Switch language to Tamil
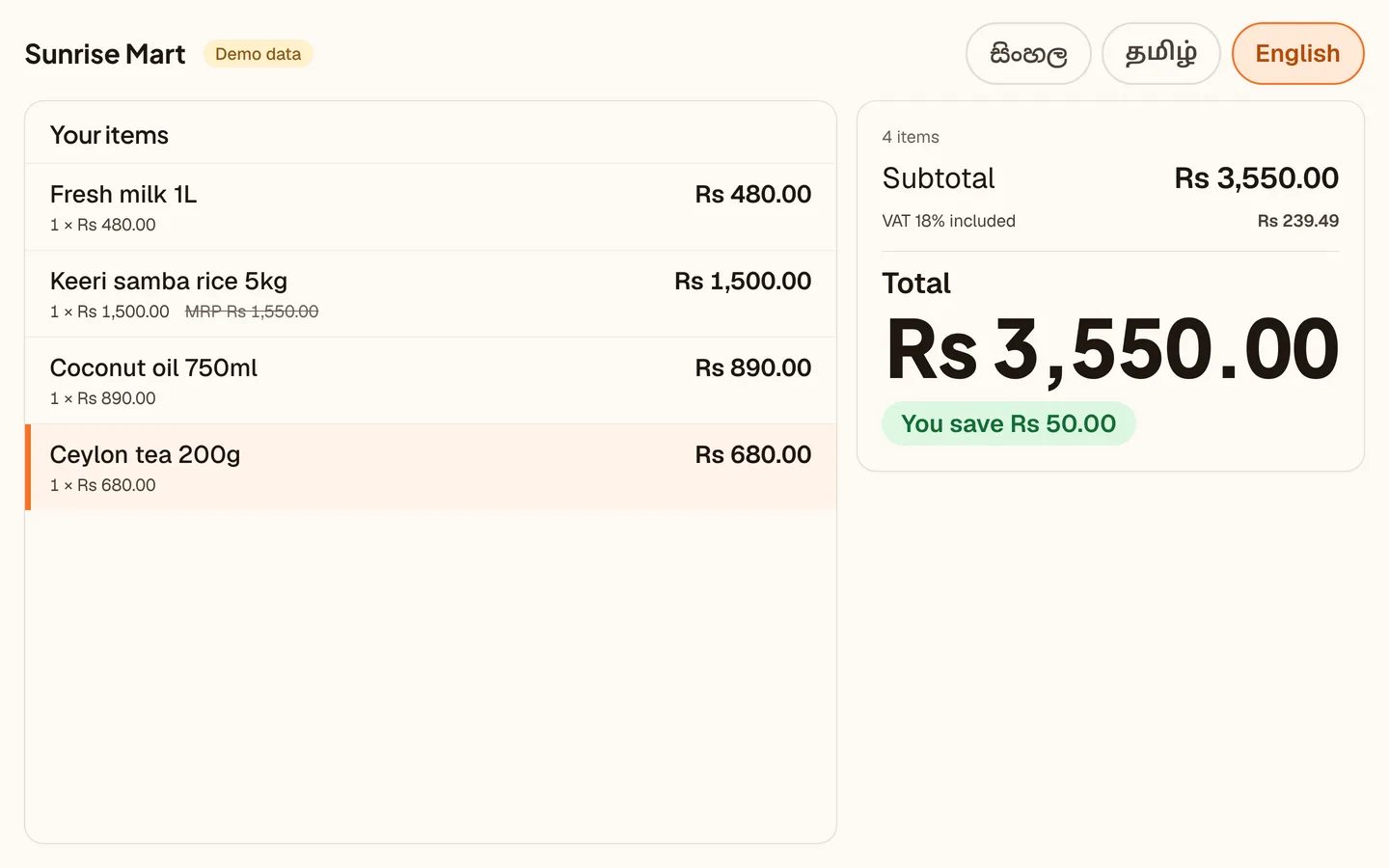 pos(1161,54)
